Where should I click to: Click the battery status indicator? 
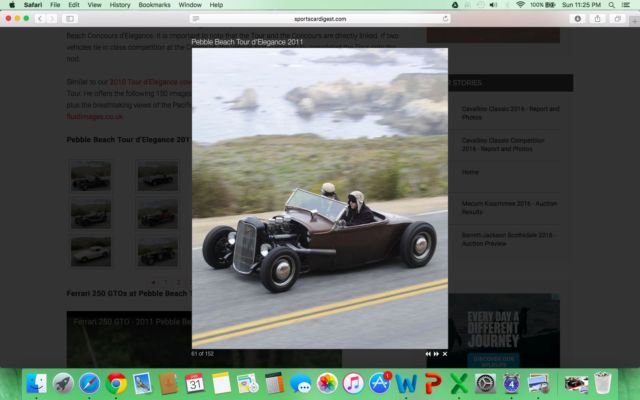[543, 5]
